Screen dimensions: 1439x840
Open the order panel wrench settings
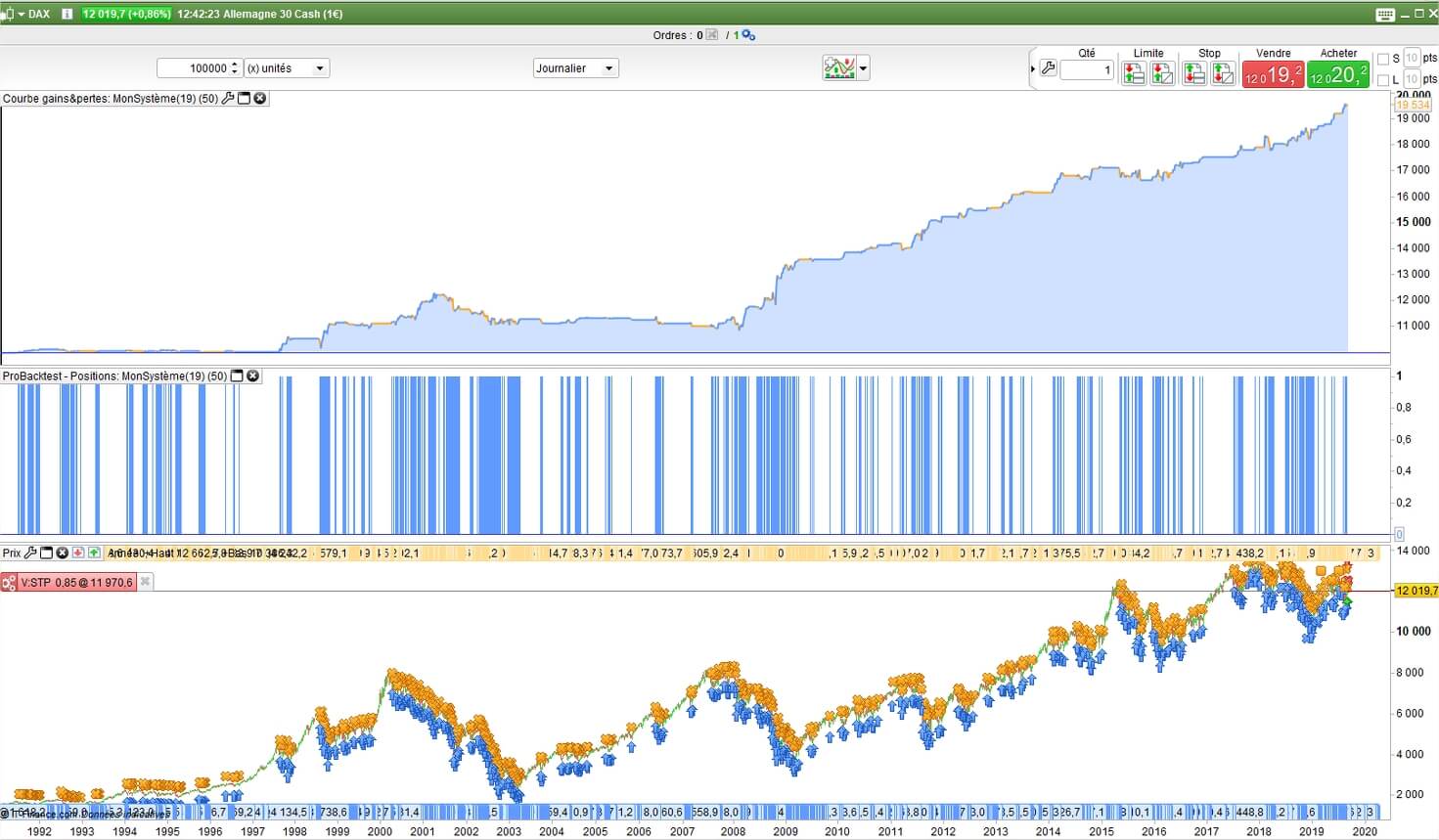coord(1048,68)
